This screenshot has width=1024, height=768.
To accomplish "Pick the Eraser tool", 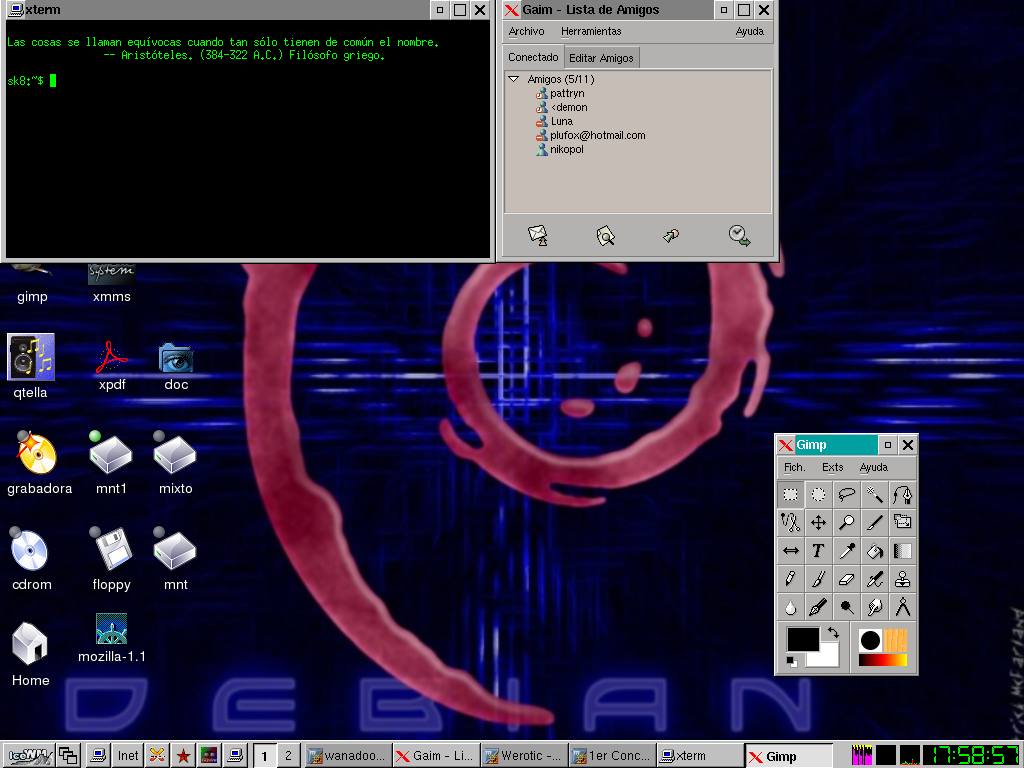I will [x=846, y=579].
